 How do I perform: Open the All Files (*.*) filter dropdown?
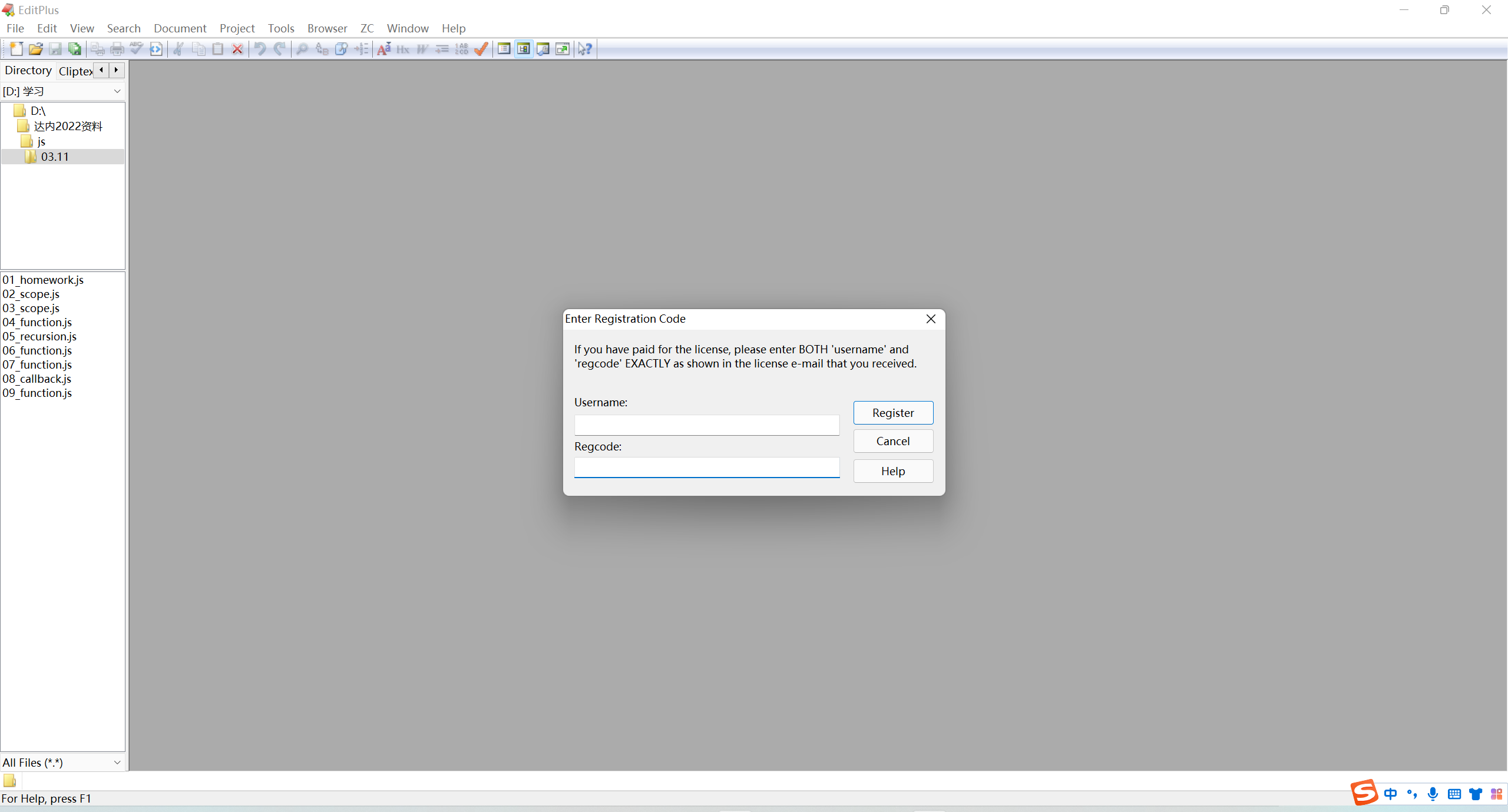tap(117, 763)
